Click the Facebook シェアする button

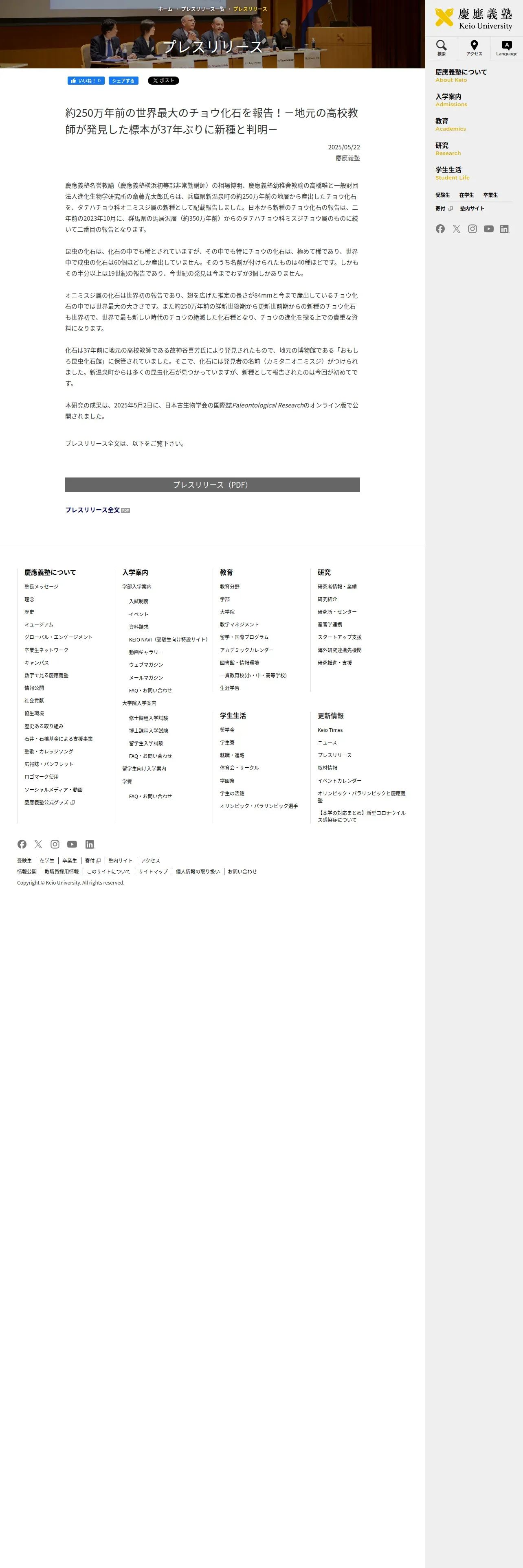tap(123, 80)
